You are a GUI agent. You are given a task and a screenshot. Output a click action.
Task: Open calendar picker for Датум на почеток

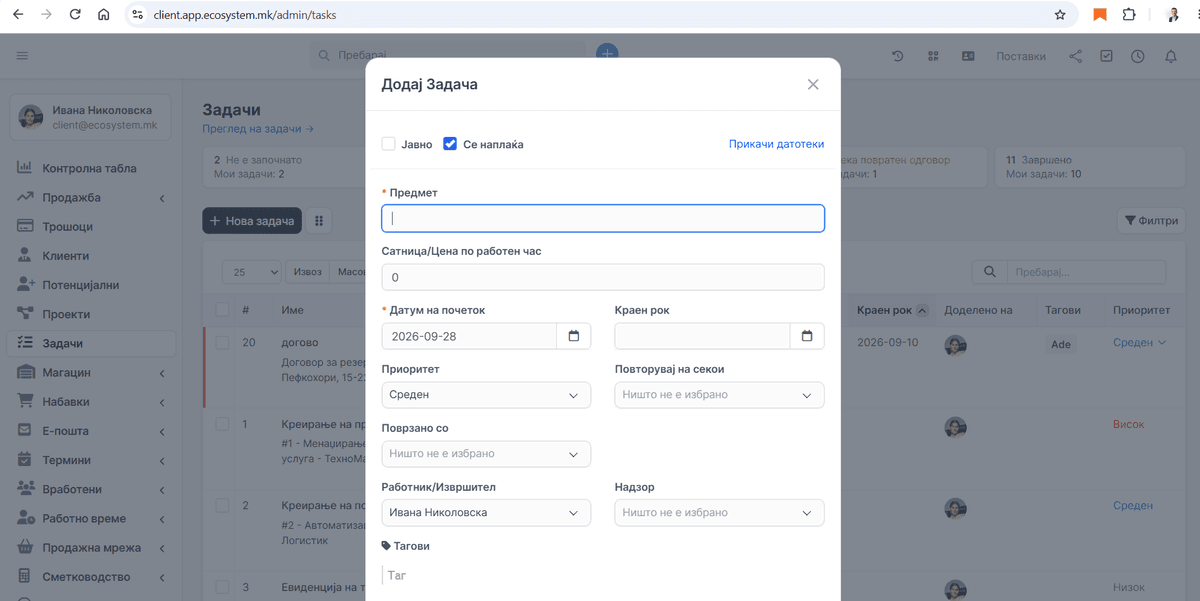(x=574, y=336)
